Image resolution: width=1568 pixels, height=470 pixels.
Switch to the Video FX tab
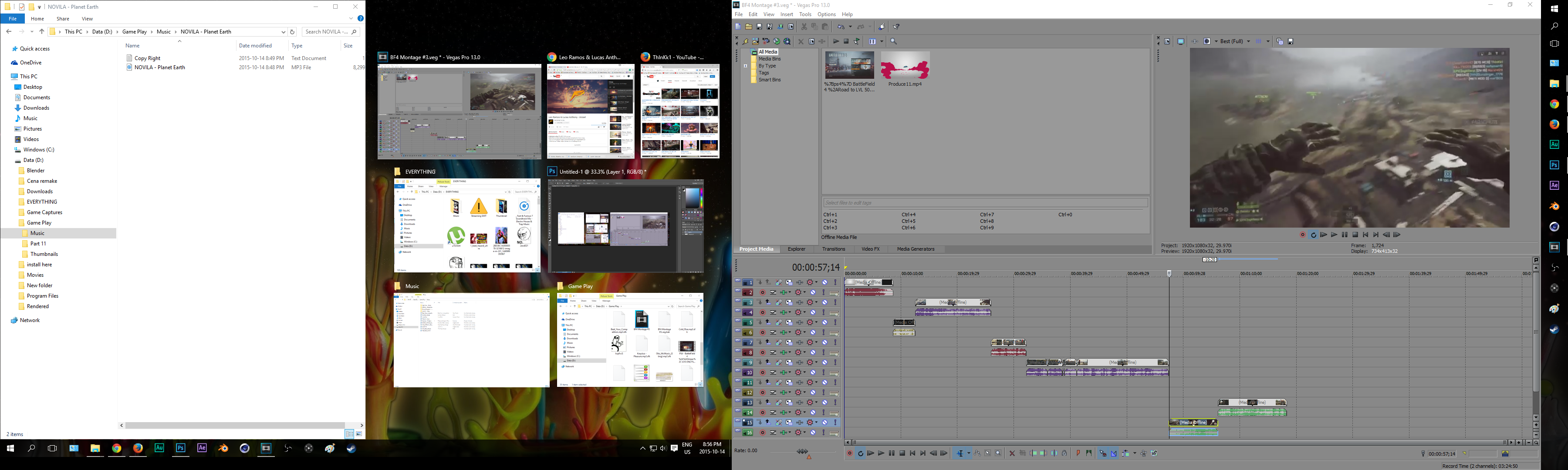pyautogui.click(x=870, y=249)
